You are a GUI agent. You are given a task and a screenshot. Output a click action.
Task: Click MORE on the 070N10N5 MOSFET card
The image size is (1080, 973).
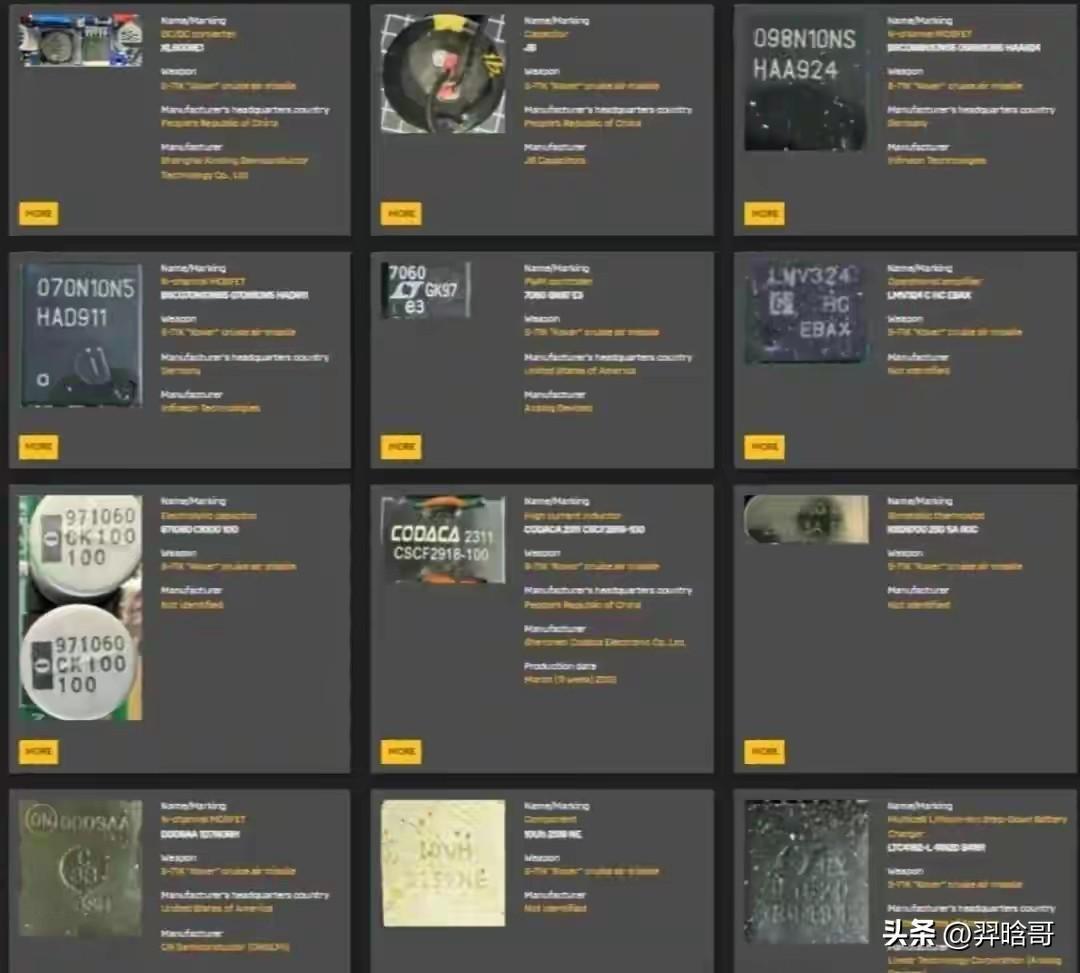(x=39, y=447)
